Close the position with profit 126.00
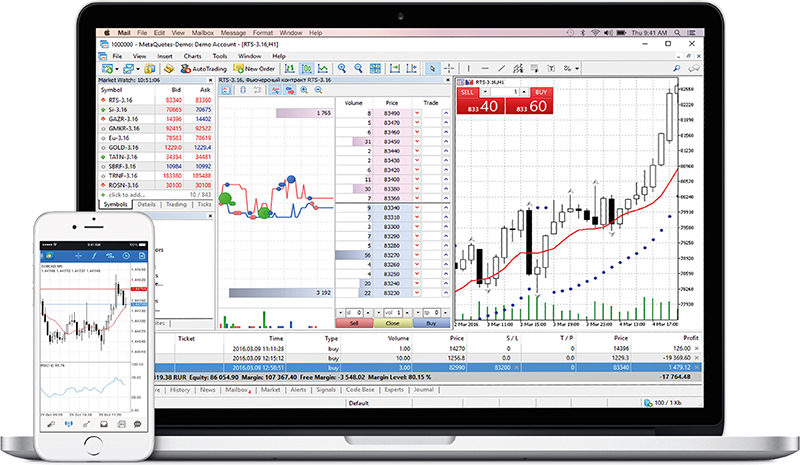The height and width of the screenshot is (465, 800). [697, 349]
